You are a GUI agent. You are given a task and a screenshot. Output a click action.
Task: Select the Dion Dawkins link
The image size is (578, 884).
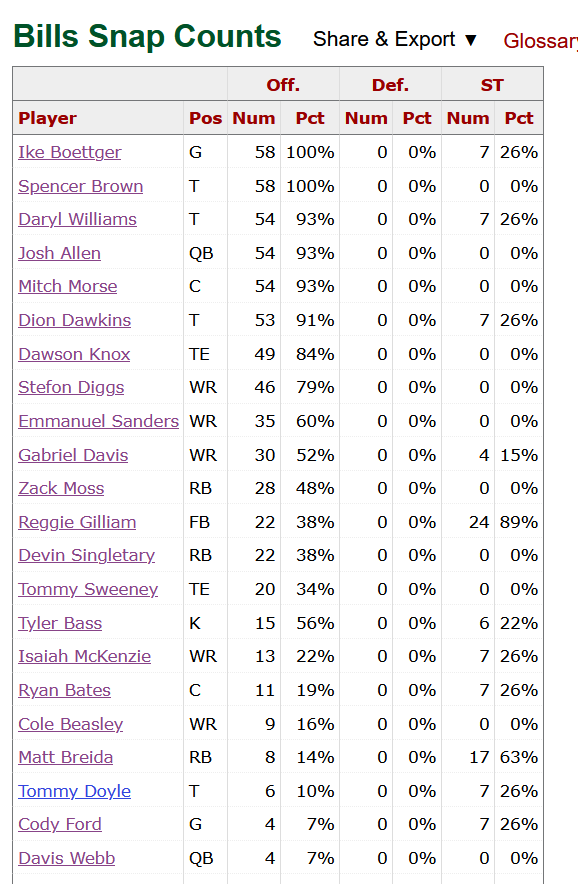(74, 320)
